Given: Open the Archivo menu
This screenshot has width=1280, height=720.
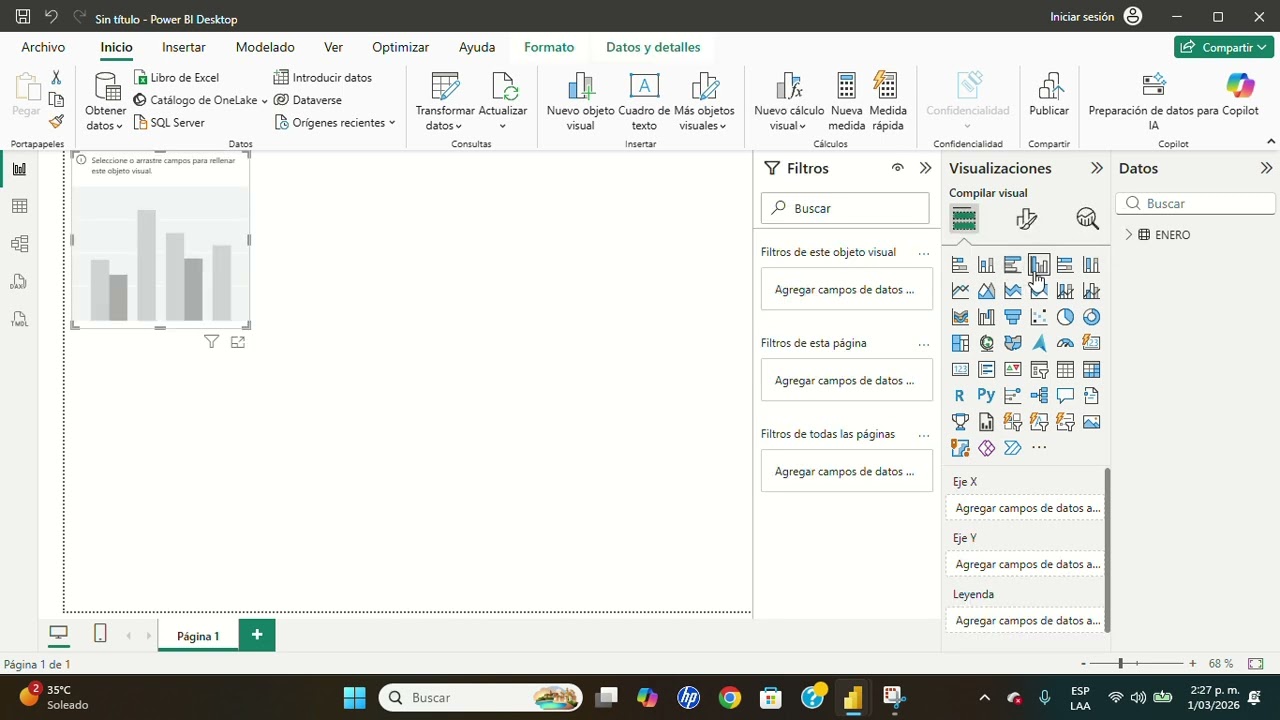Looking at the screenshot, I should point(43,47).
